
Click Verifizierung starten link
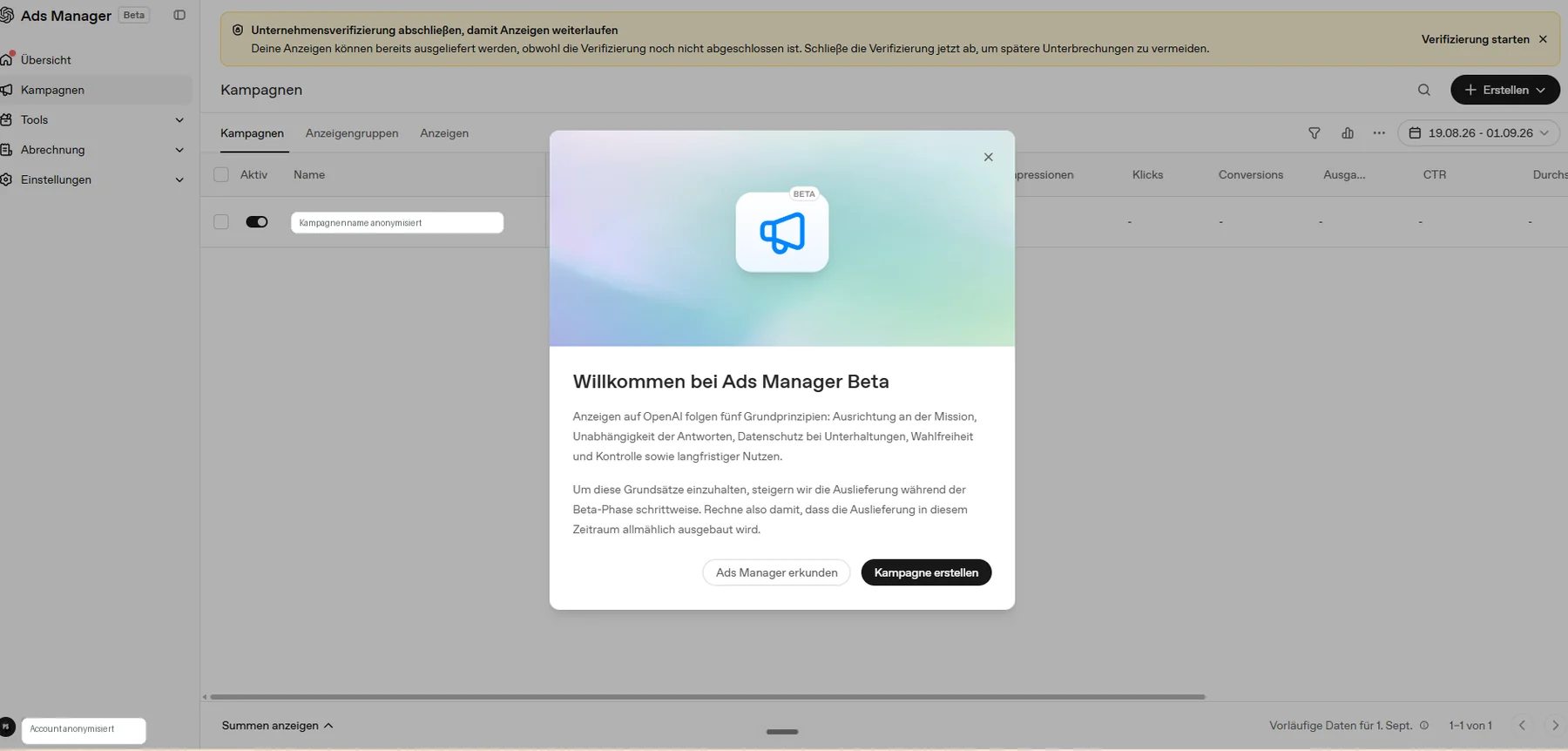tap(1475, 39)
